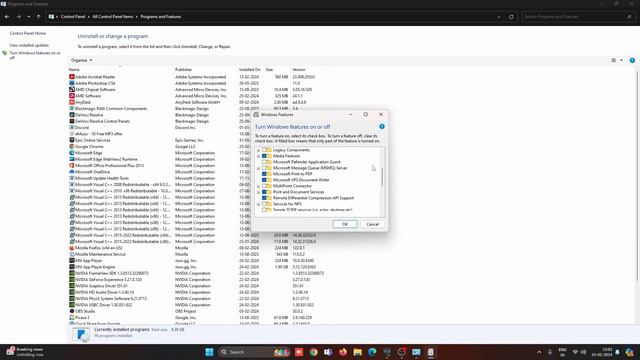Expand the MultiPoint Connector node
The width and height of the screenshot is (640, 360).
(x=258, y=186)
